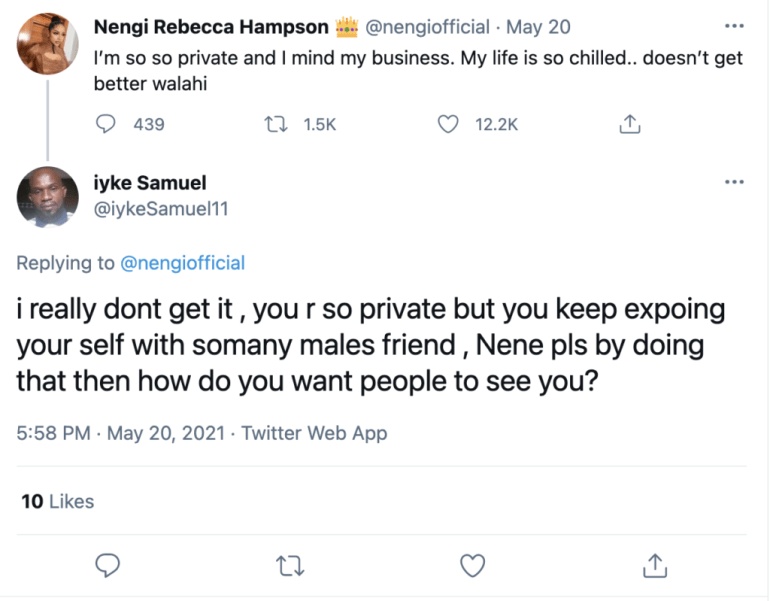
Task: Share iyke Samuel's reply tweet
Action: coord(655,565)
